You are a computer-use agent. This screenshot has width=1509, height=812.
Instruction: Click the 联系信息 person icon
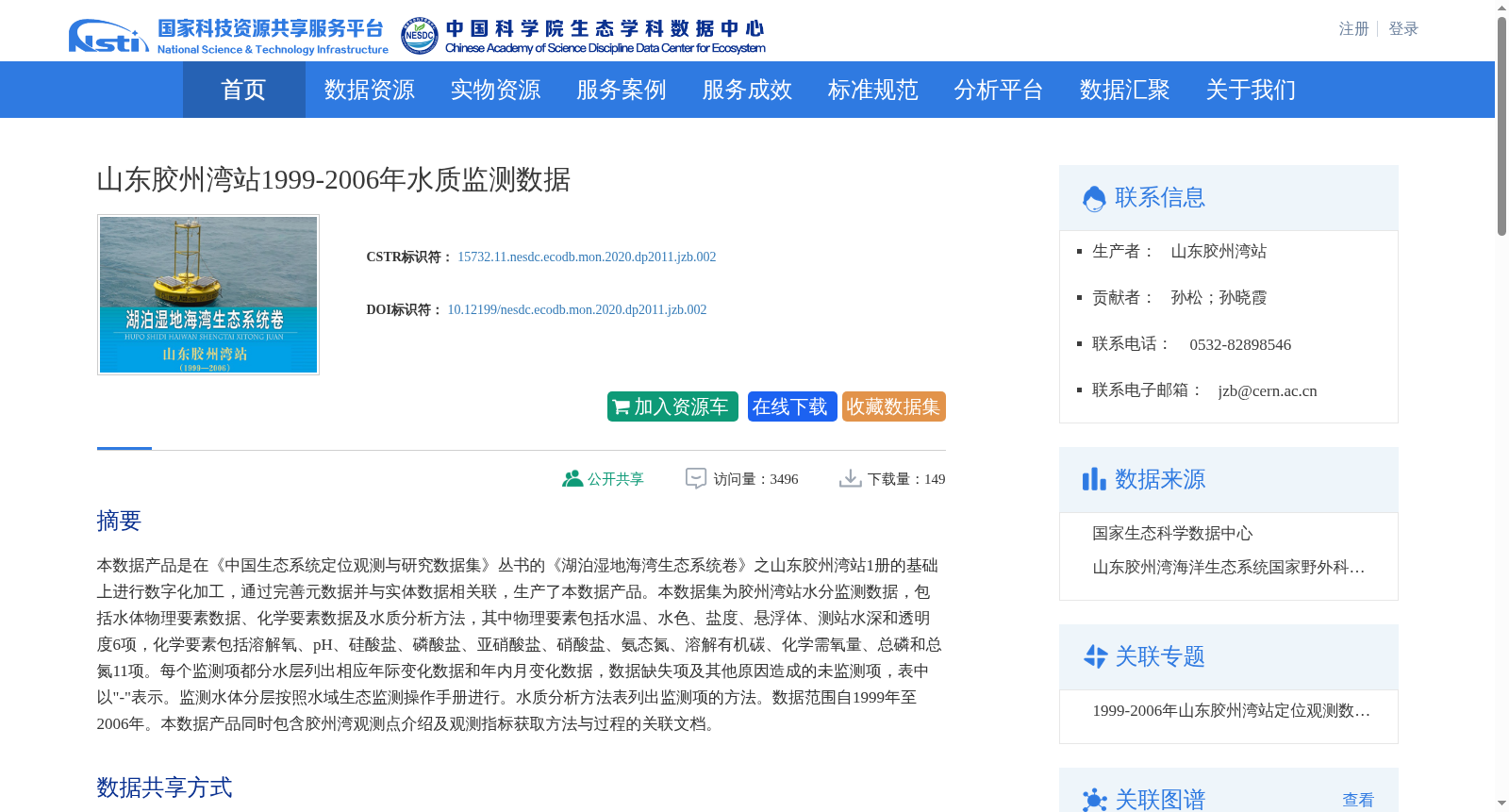[x=1094, y=198]
